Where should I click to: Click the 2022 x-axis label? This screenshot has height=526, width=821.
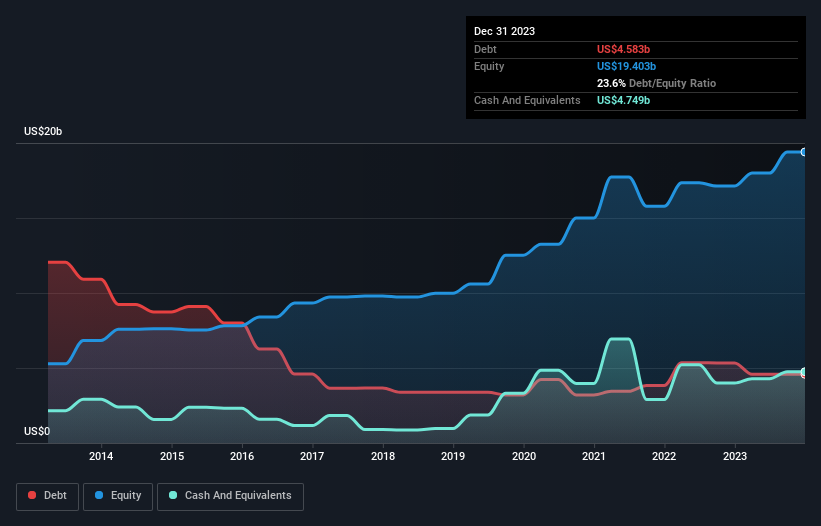point(664,456)
